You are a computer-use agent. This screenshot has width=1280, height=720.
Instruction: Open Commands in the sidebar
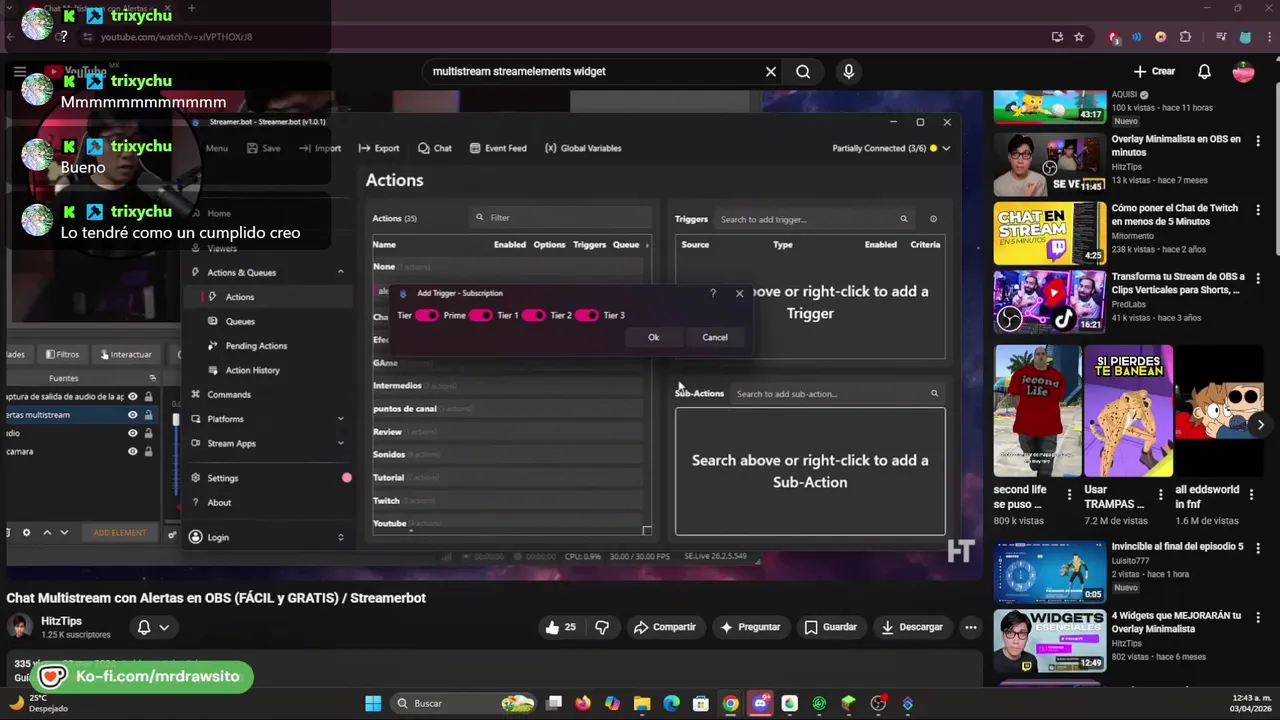pos(229,394)
